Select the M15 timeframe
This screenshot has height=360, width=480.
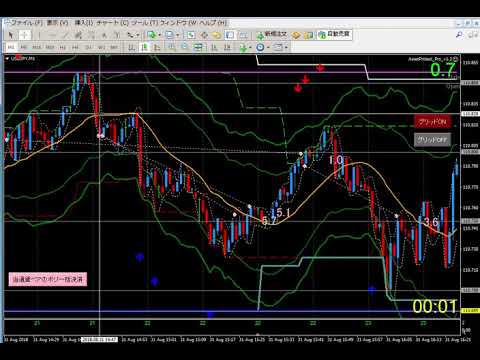(x=36, y=47)
